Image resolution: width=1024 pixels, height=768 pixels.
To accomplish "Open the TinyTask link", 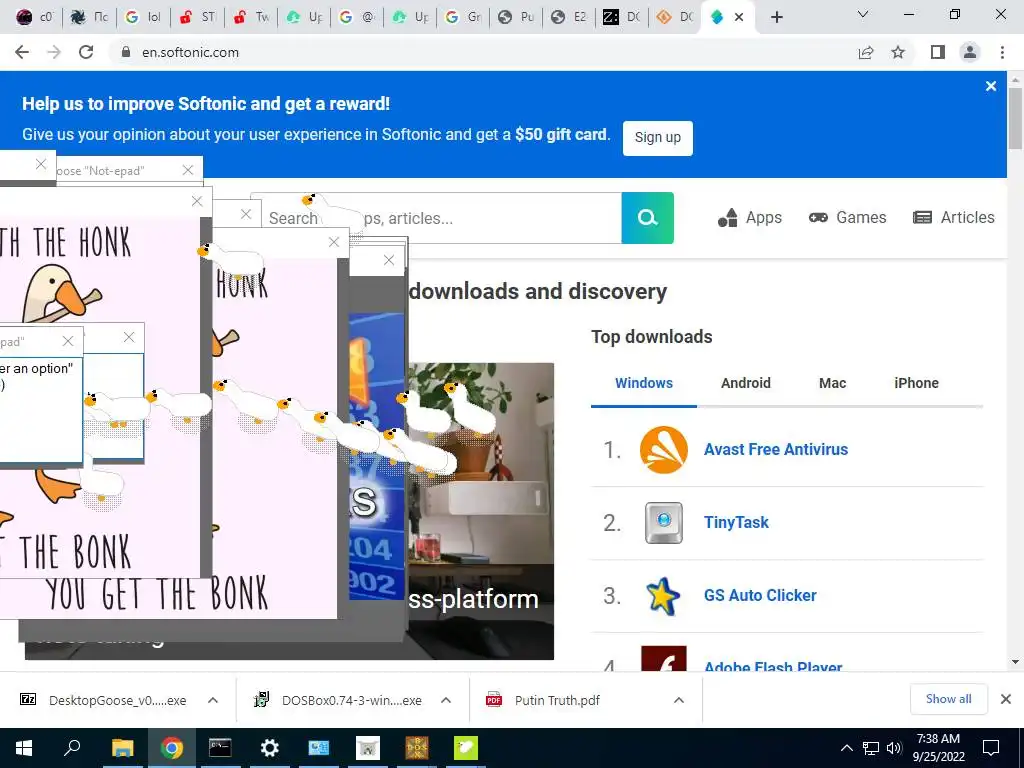I will click(736, 522).
